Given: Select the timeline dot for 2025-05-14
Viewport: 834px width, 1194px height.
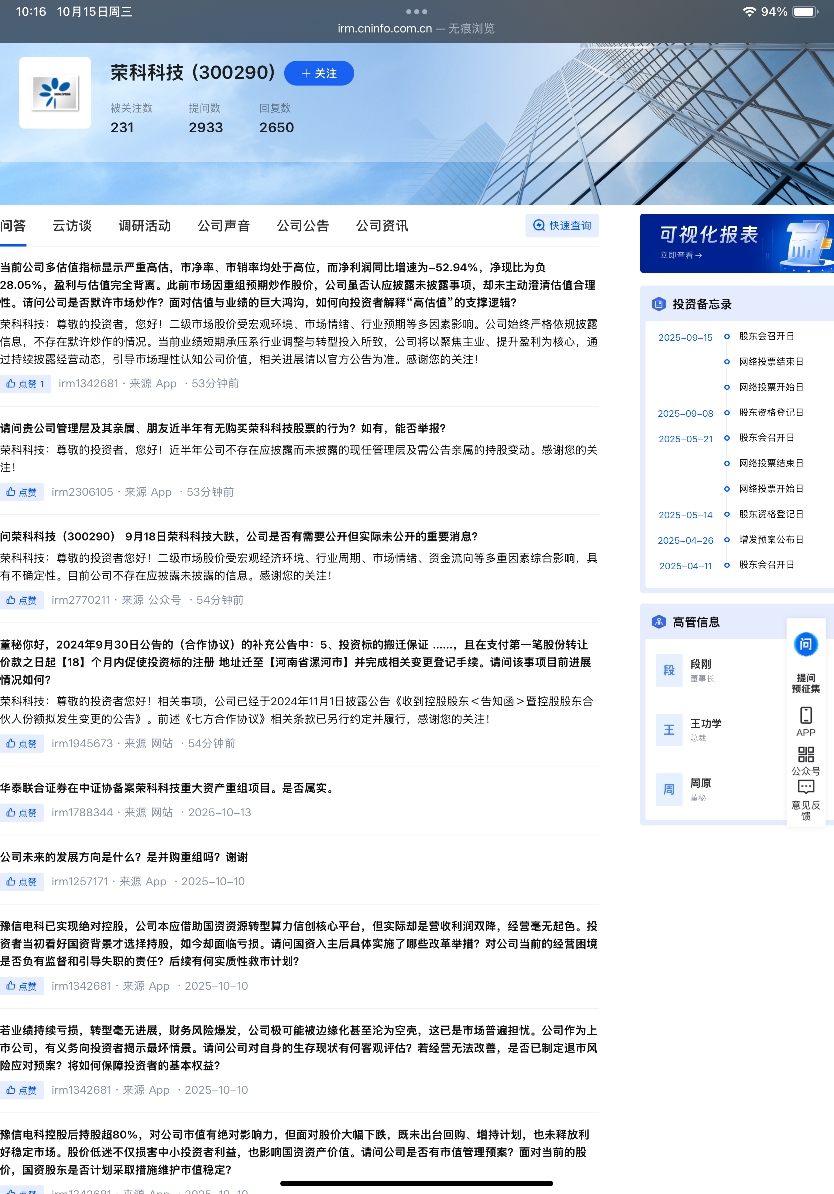Looking at the screenshot, I should point(727,514).
